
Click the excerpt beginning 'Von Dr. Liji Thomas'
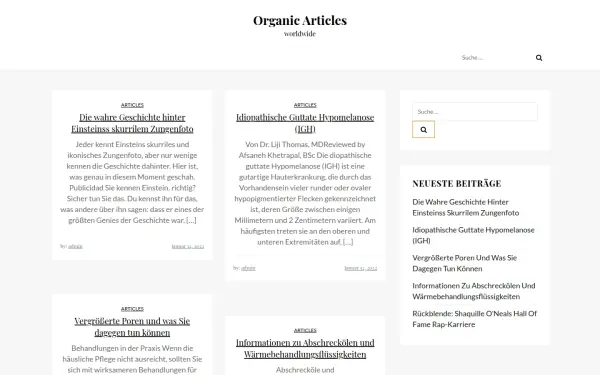(305, 193)
